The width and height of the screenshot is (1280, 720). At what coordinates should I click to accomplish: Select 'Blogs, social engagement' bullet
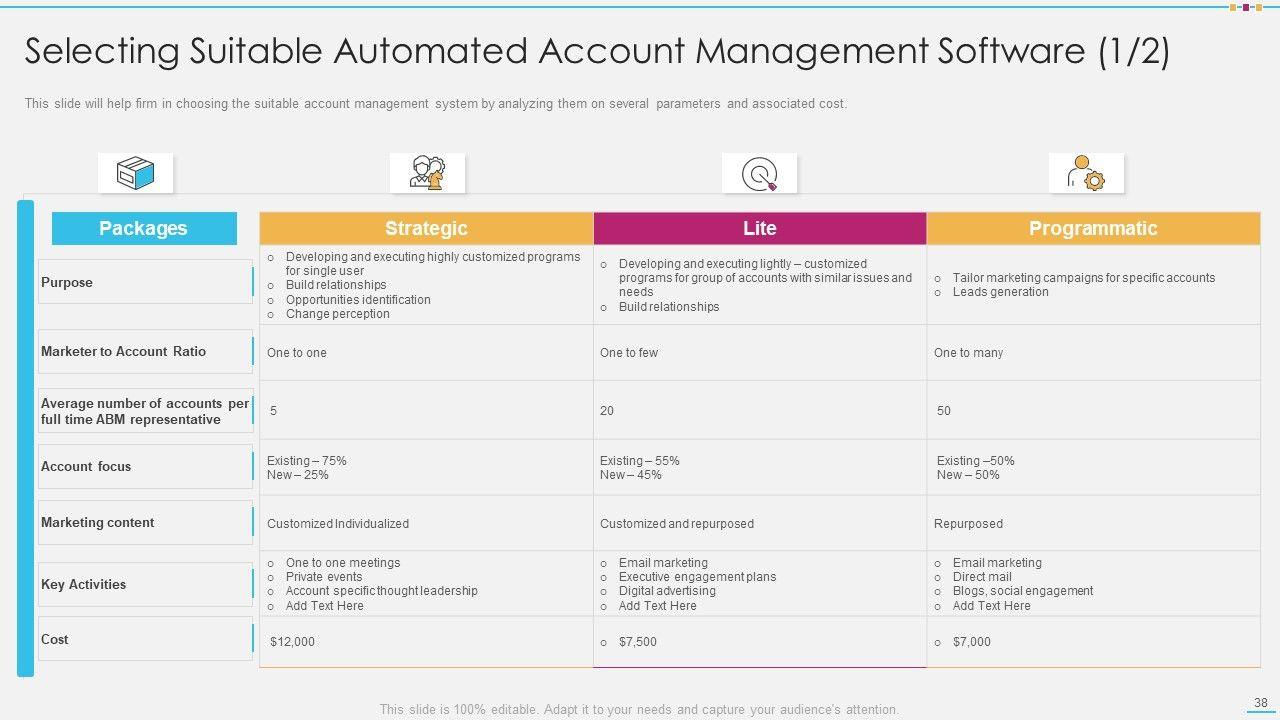(x=1023, y=591)
